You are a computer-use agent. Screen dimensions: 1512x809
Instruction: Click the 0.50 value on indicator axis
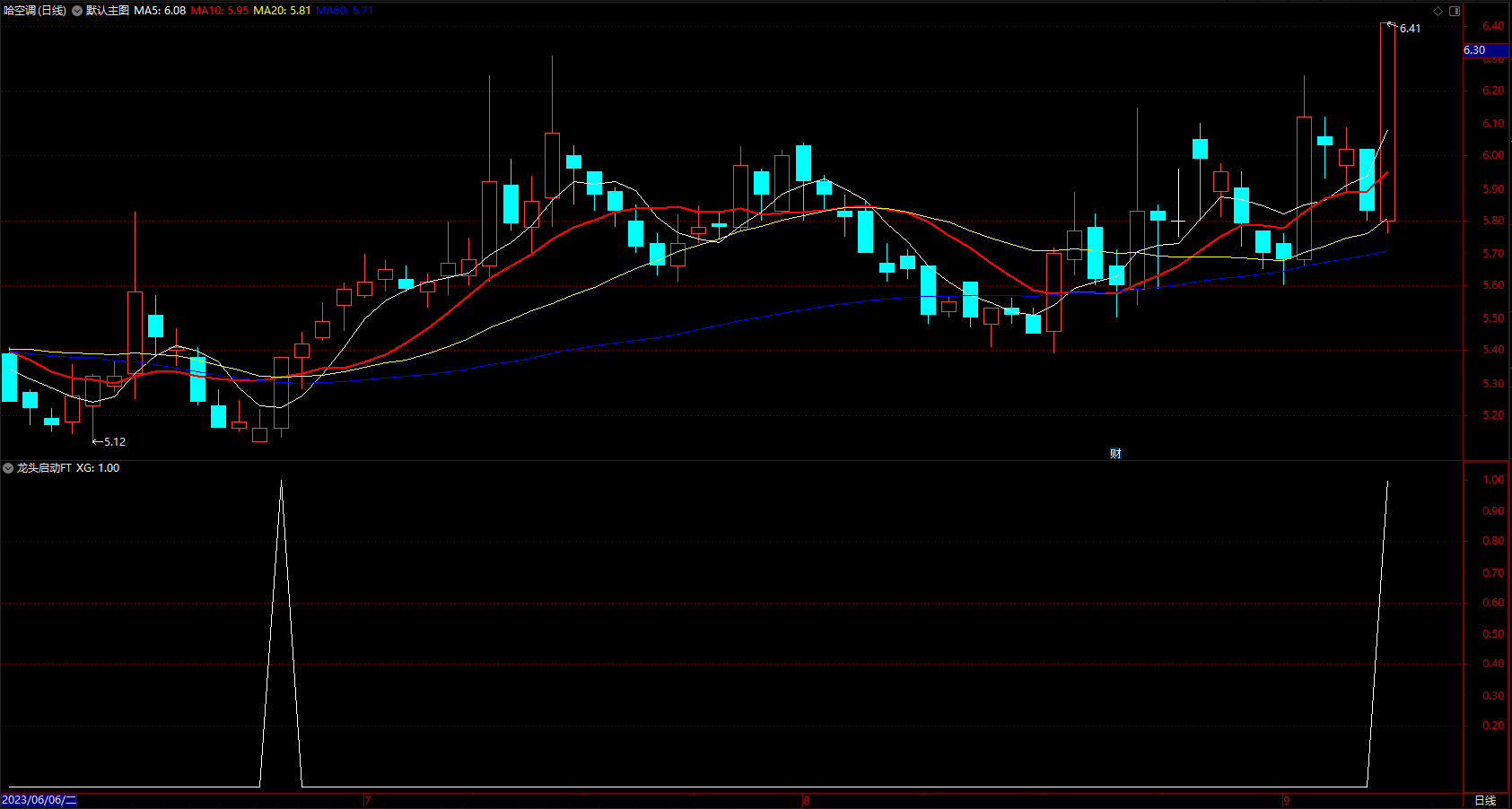click(1493, 634)
